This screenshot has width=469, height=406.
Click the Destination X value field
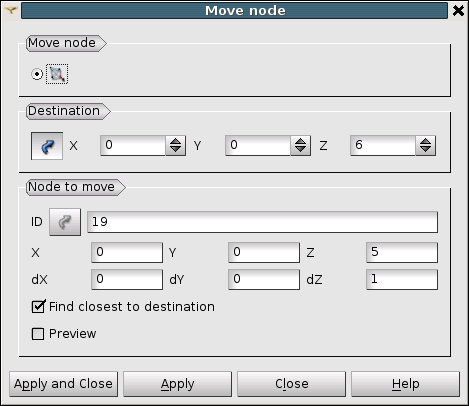pos(133,145)
